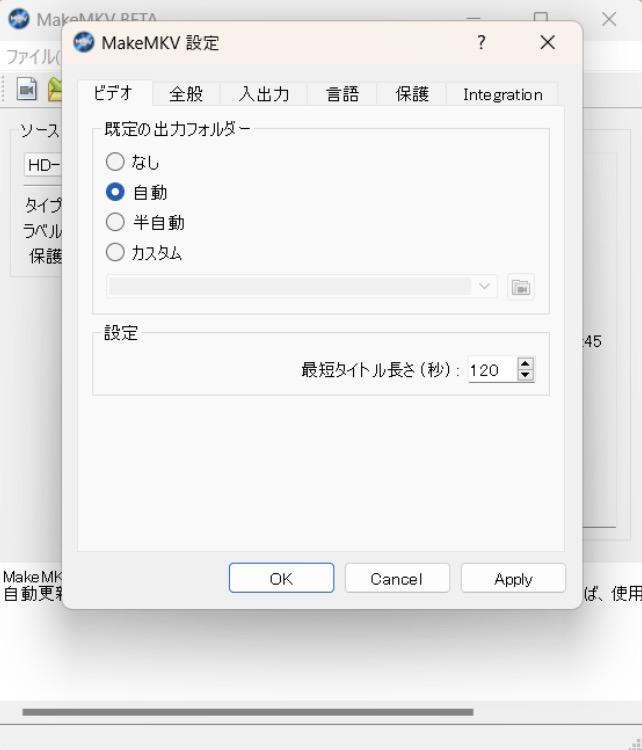Open the ファイル menu in main window

[x=33, y=57]
